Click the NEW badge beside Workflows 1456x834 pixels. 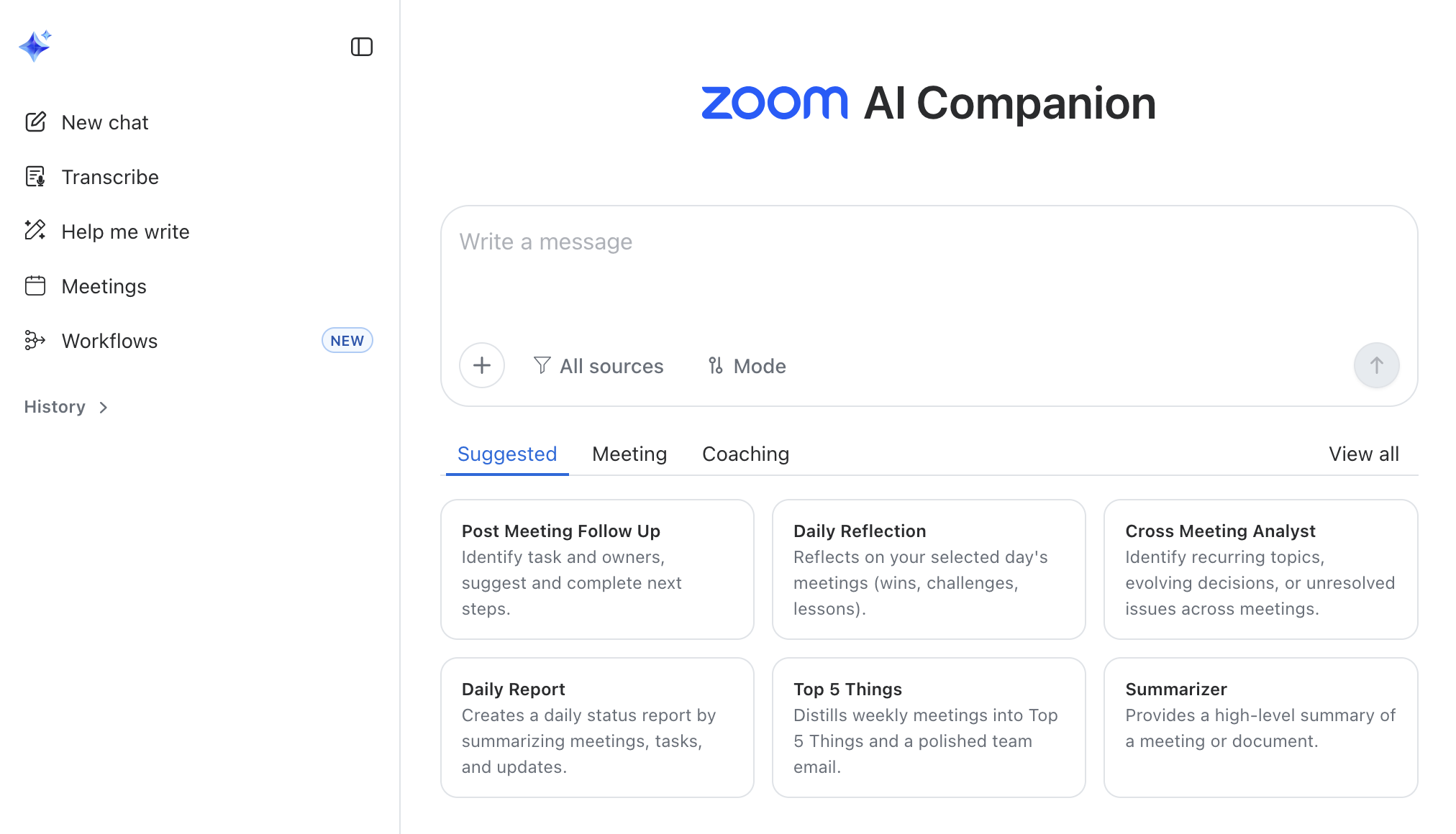(347, 341)
